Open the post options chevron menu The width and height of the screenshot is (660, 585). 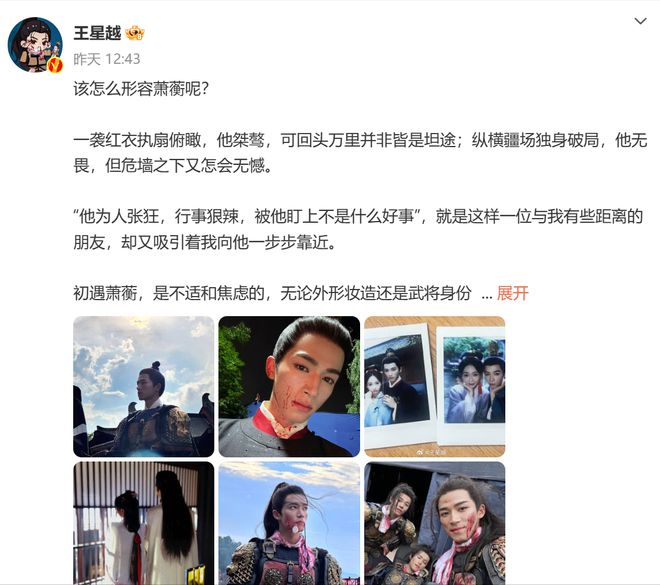[640, 21]
